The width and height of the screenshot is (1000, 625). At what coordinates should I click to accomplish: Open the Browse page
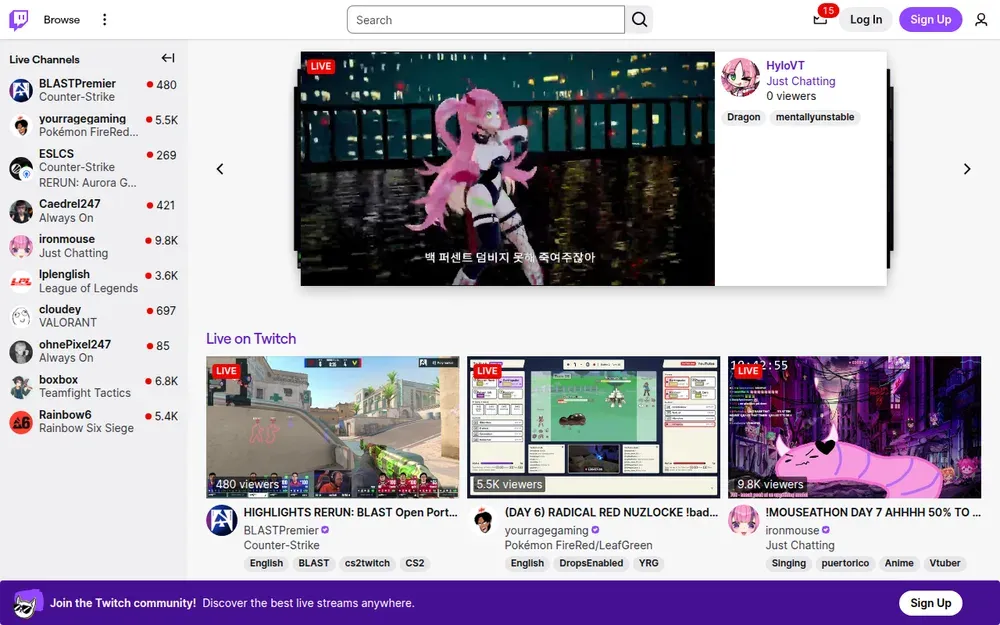(62, 20)
